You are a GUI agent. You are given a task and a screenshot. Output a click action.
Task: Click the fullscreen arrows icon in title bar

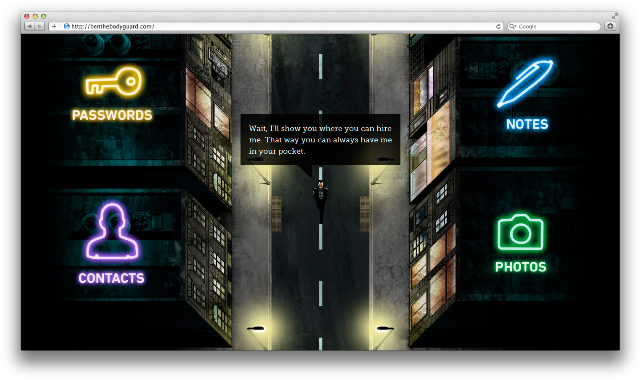pyautogui.click(x=614, y=16)
